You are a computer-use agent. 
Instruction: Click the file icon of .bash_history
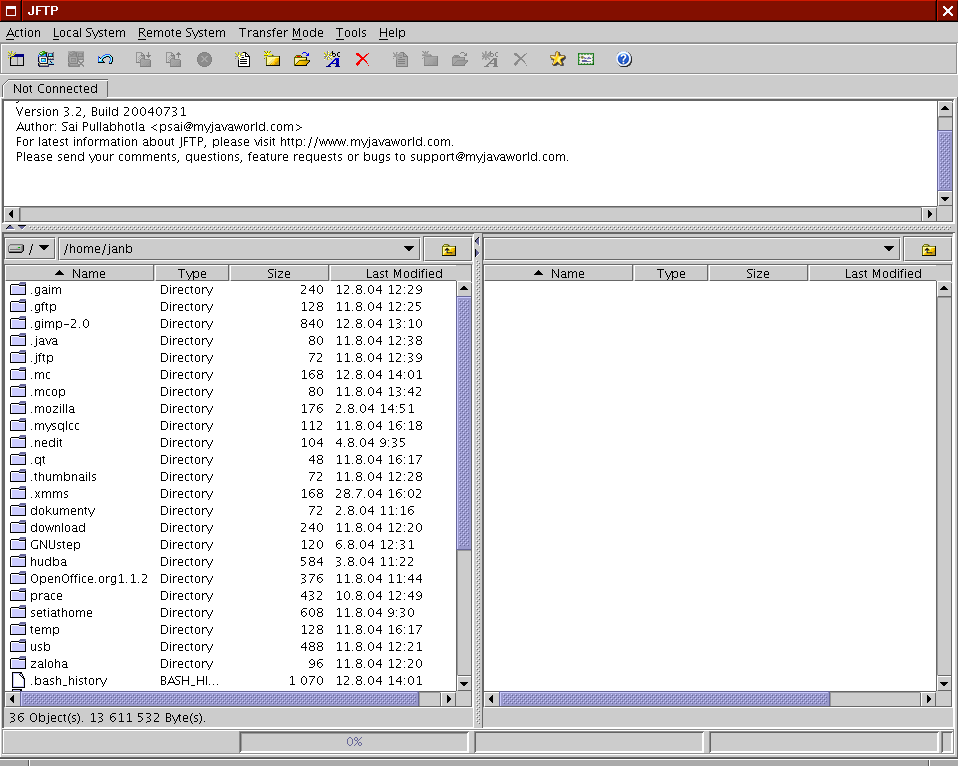[19, 680]
